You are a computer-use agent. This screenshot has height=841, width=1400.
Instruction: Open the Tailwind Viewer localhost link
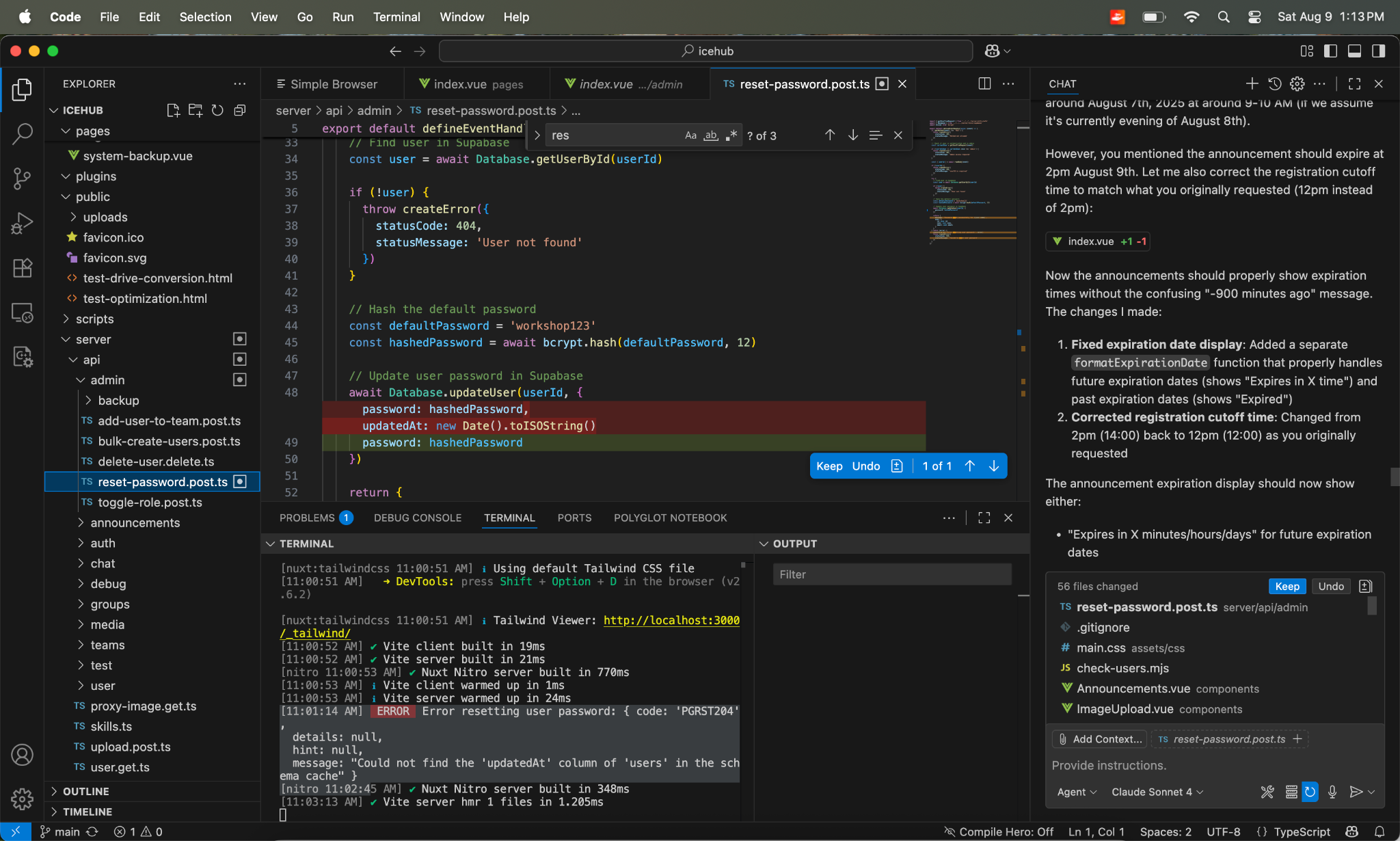[x=671, y=620]
